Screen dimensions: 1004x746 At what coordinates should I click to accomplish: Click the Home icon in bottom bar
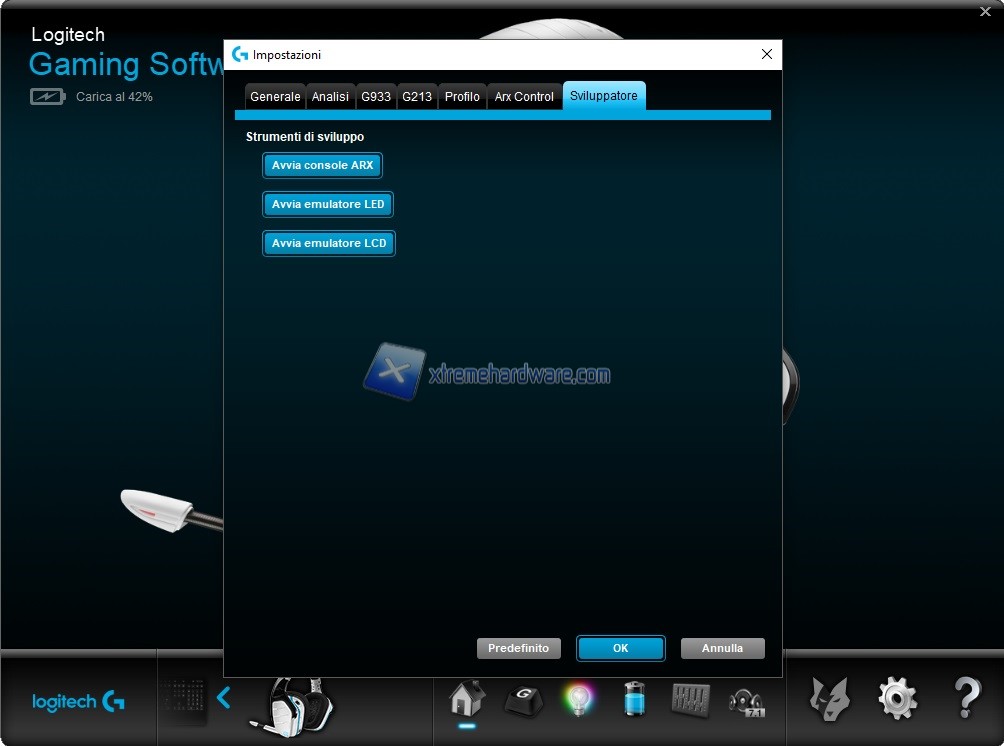tap(466, 699)
